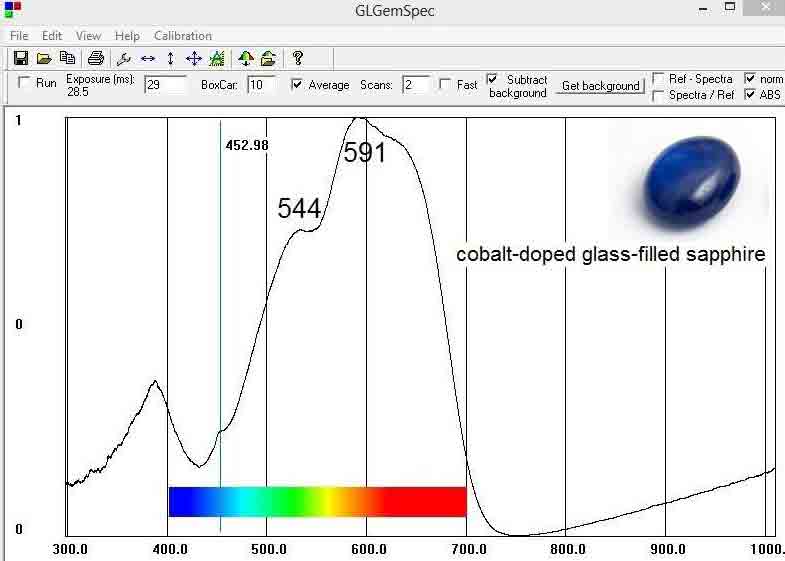Open settings with the wrench icon
Viewport: 785px width, 561px height.
(x=124, y=58)
